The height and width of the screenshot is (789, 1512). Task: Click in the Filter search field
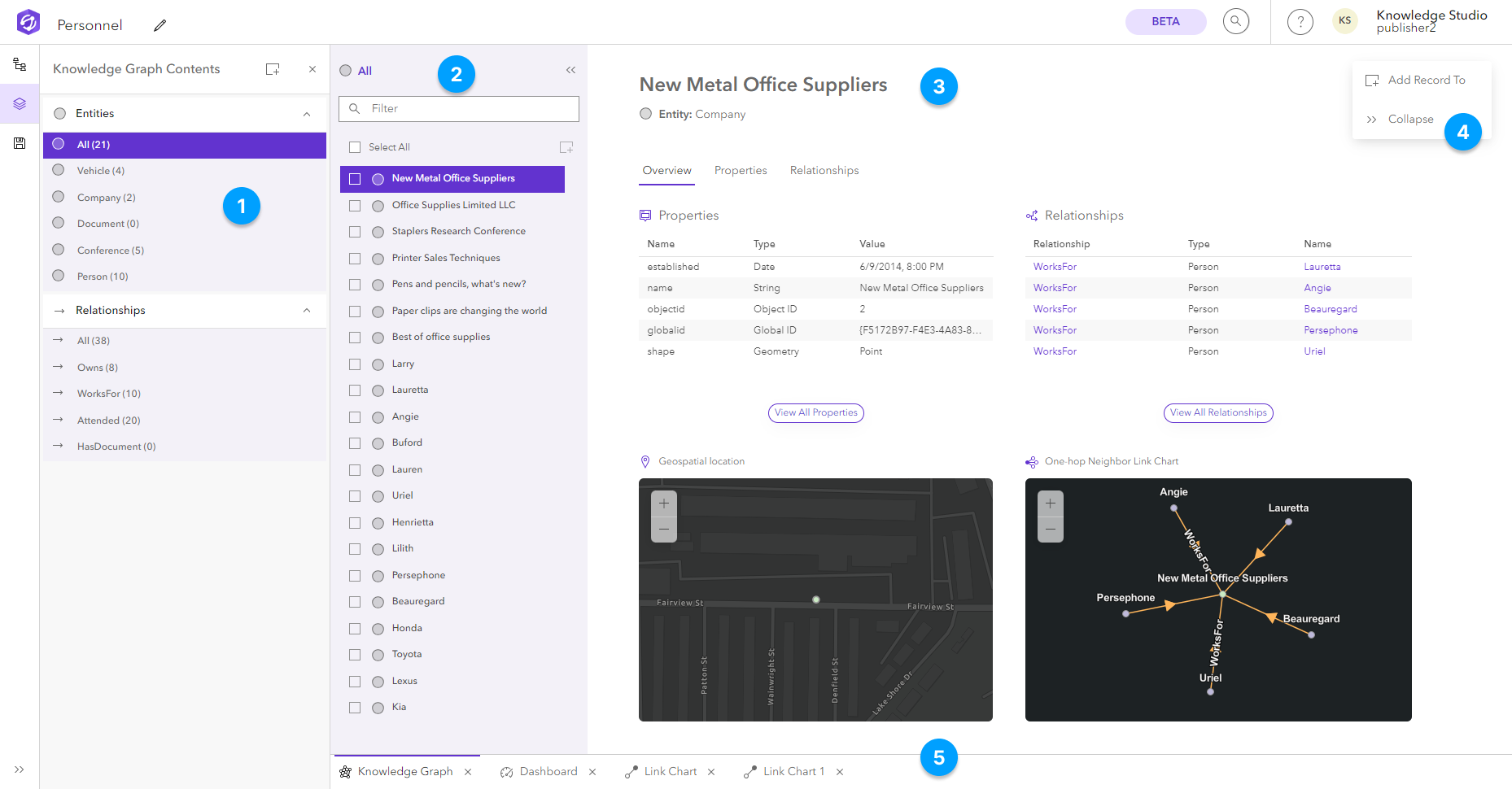[468, 109]
